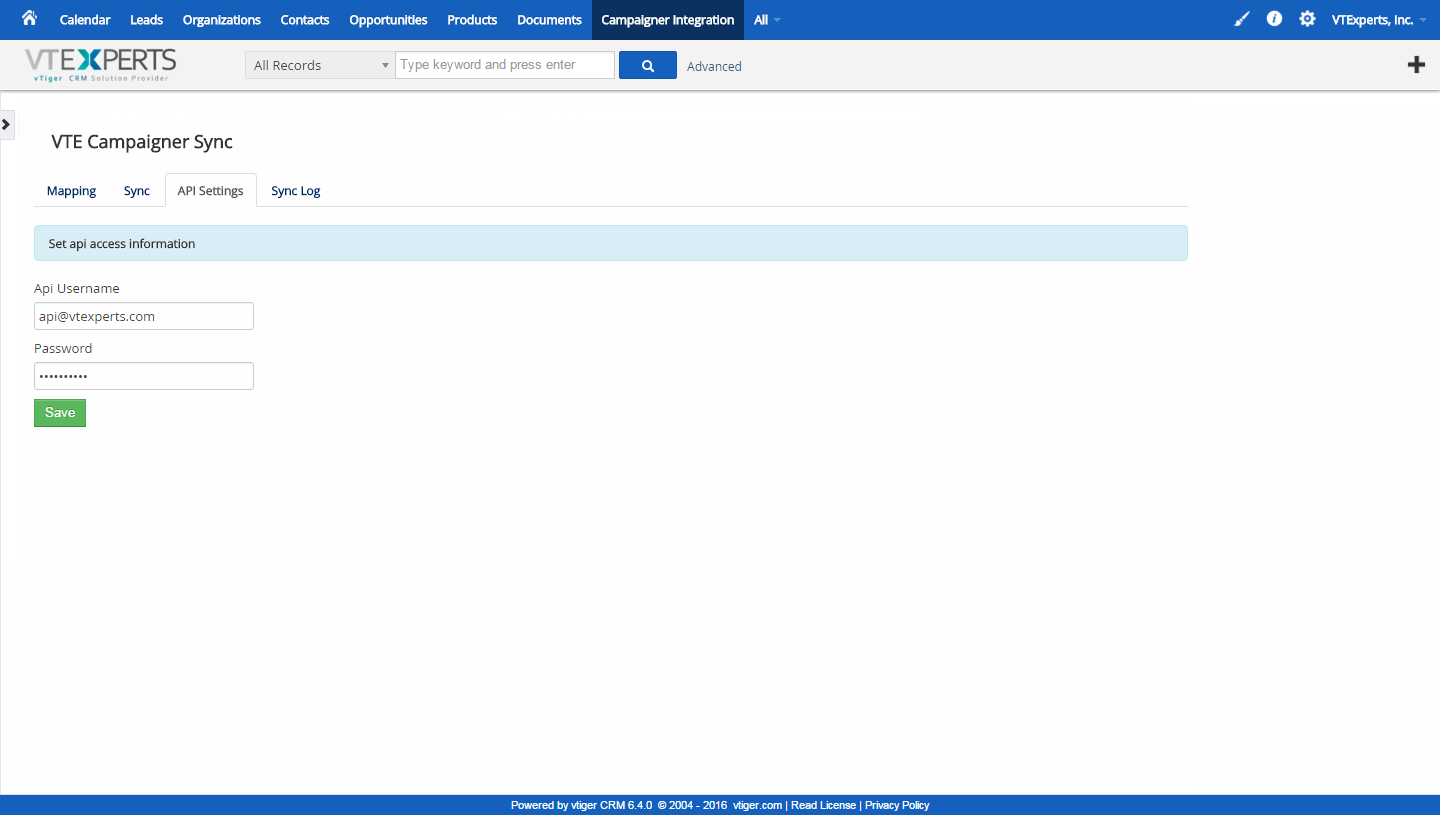Go to the Home icon
This screenshot has height=815, width=1440.
29,18
